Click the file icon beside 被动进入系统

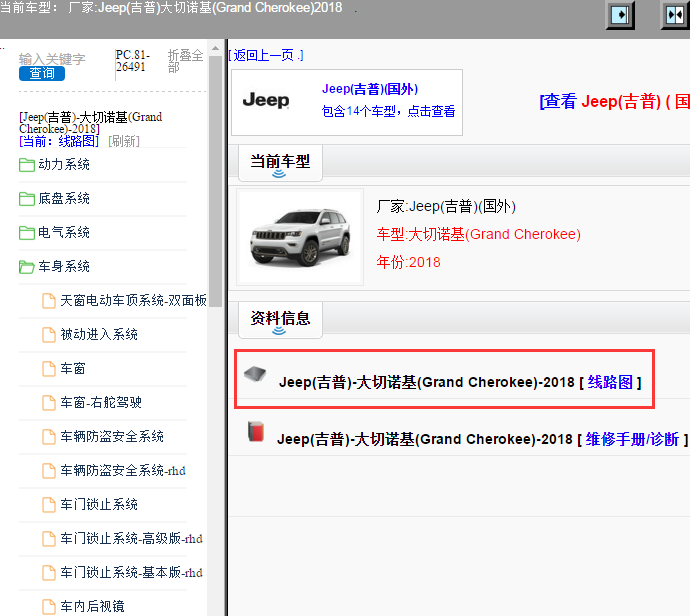[x=49, y=335]
